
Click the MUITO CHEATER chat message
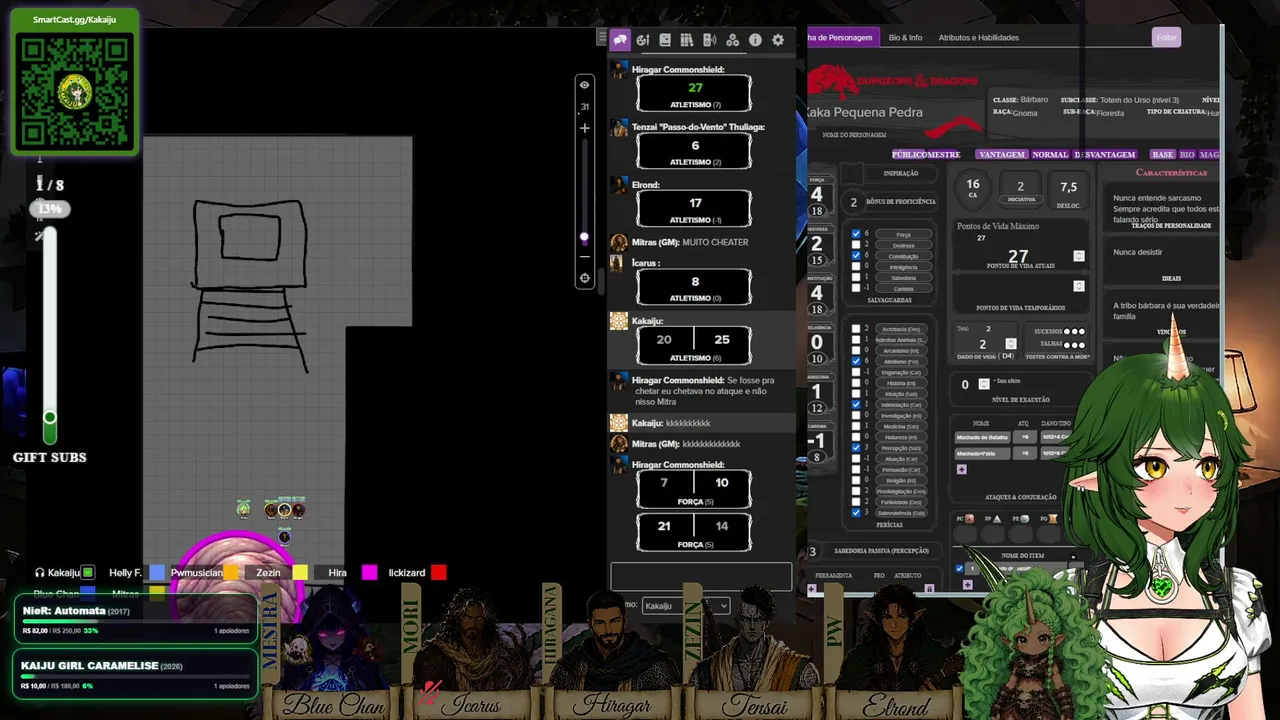click(715, 242)
